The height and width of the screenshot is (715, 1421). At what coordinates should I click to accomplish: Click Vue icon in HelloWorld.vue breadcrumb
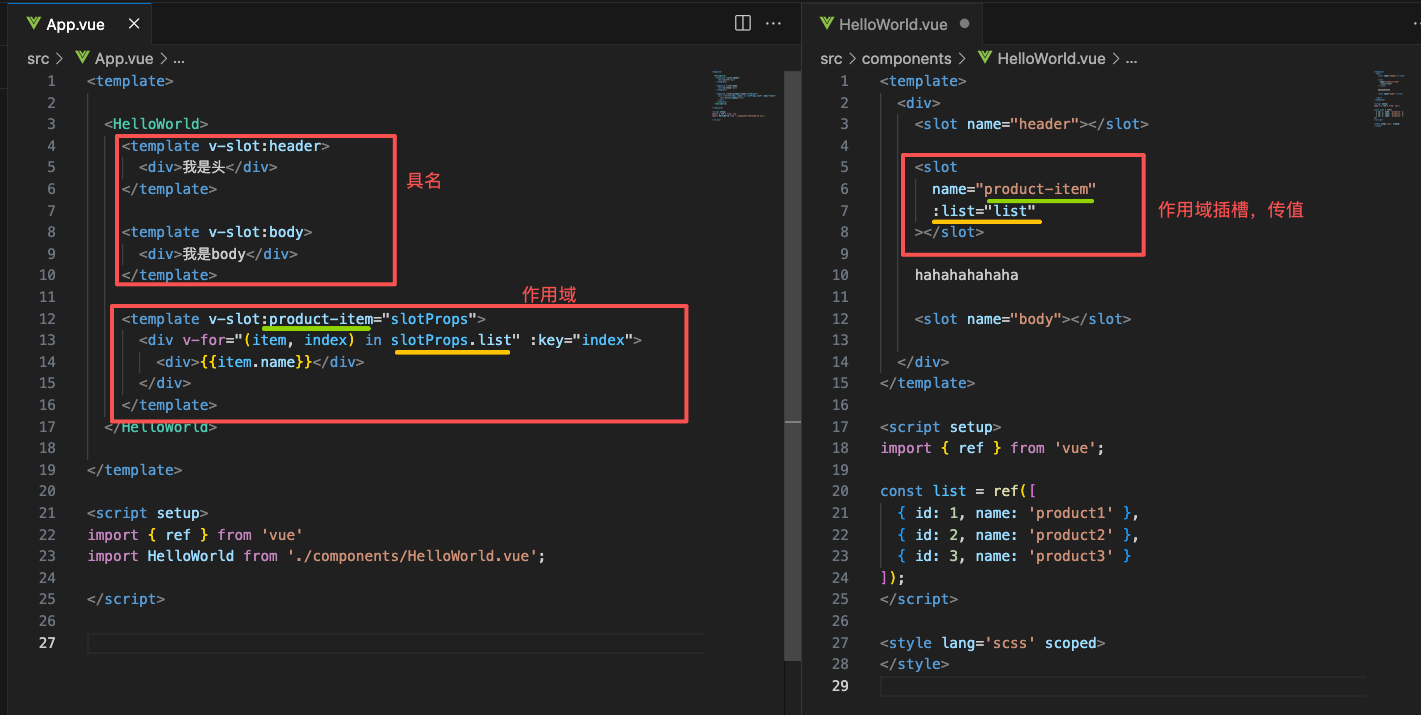point(985,59)
